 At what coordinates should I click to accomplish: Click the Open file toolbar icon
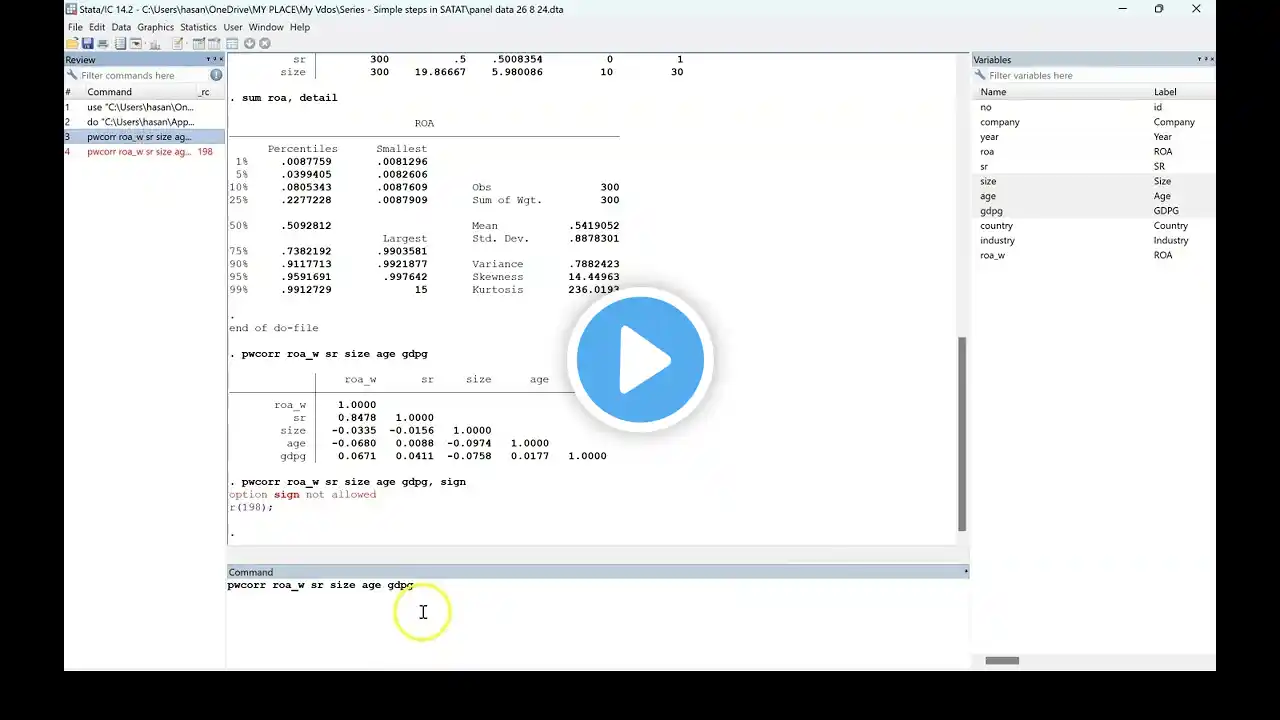tap(74, 43)
